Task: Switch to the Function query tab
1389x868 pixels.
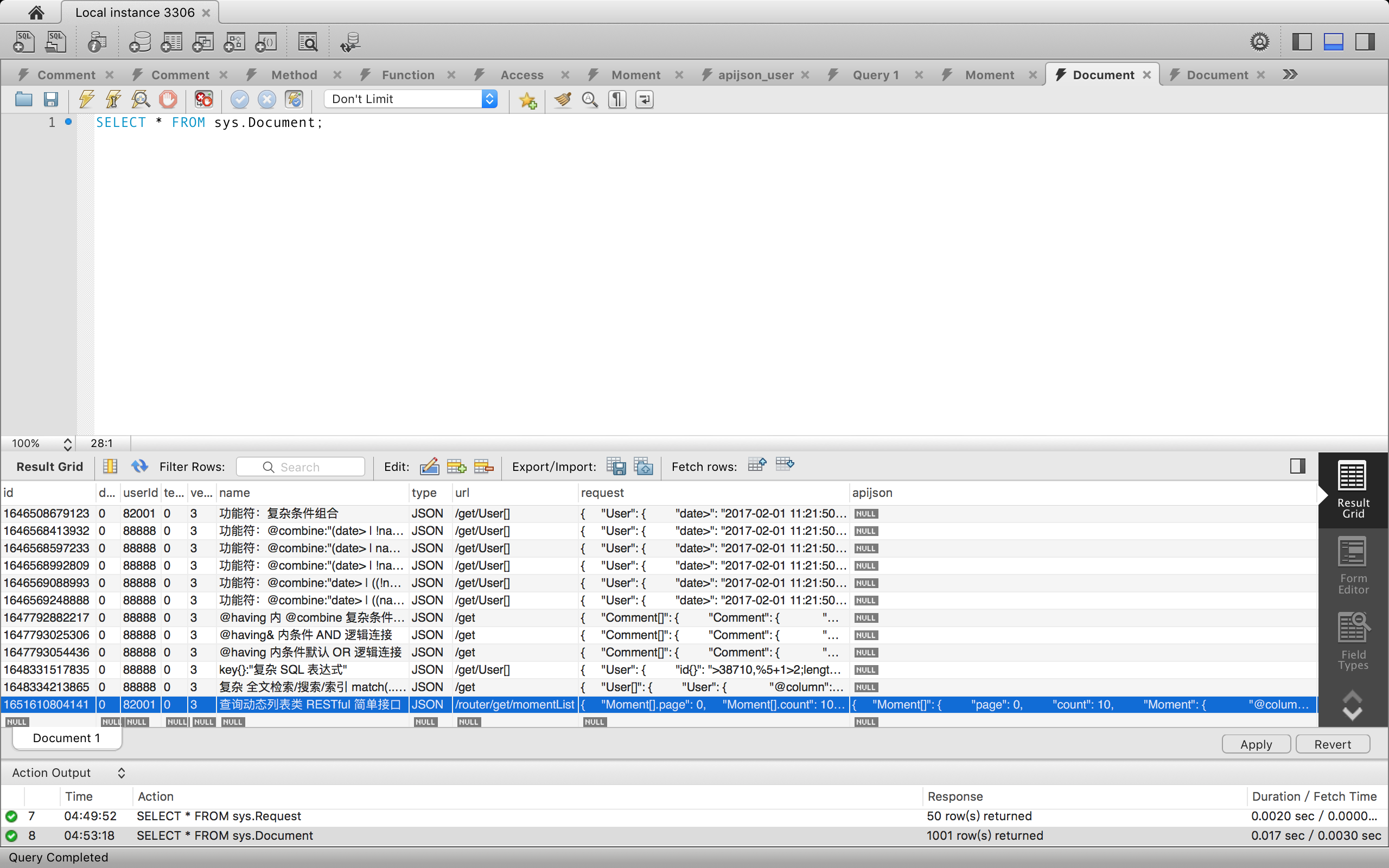Action: (407, 75)
